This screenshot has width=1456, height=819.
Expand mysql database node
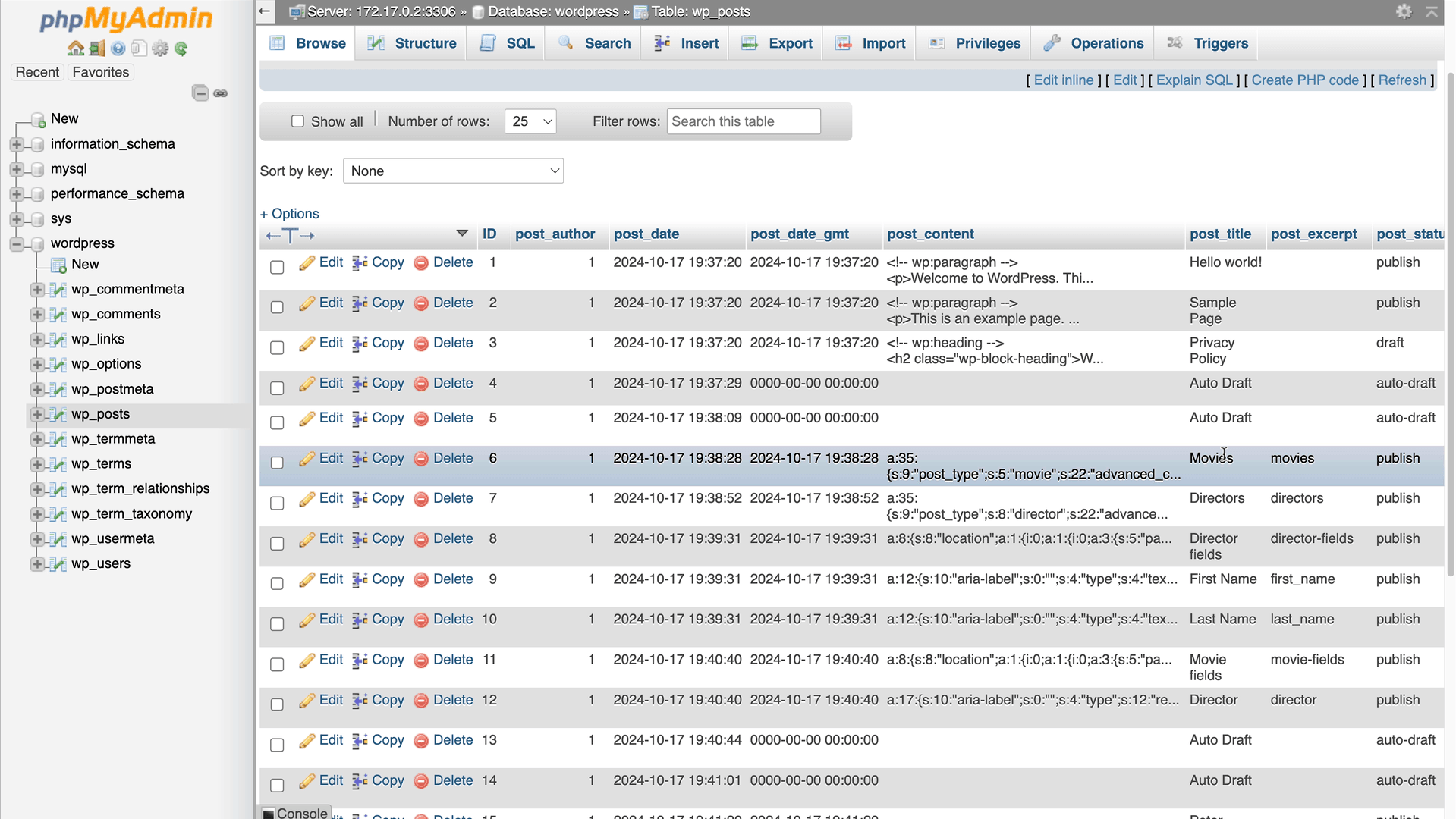point(17,169)
